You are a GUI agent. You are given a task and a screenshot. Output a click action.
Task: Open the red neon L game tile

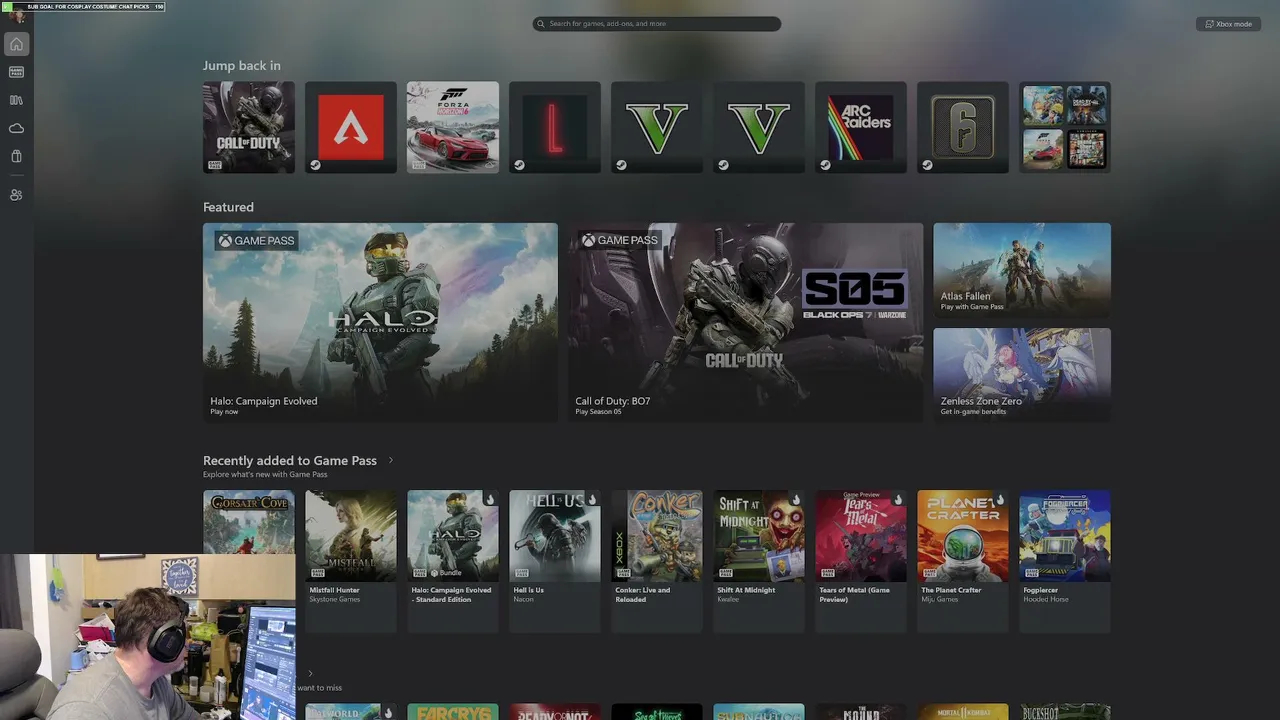click(555, 127)
